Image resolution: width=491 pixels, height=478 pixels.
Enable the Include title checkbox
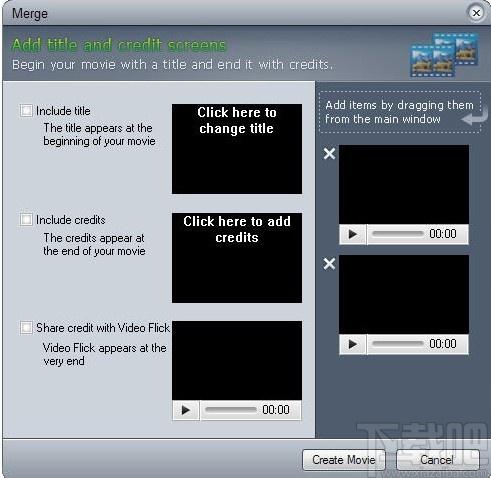[26, 110]
